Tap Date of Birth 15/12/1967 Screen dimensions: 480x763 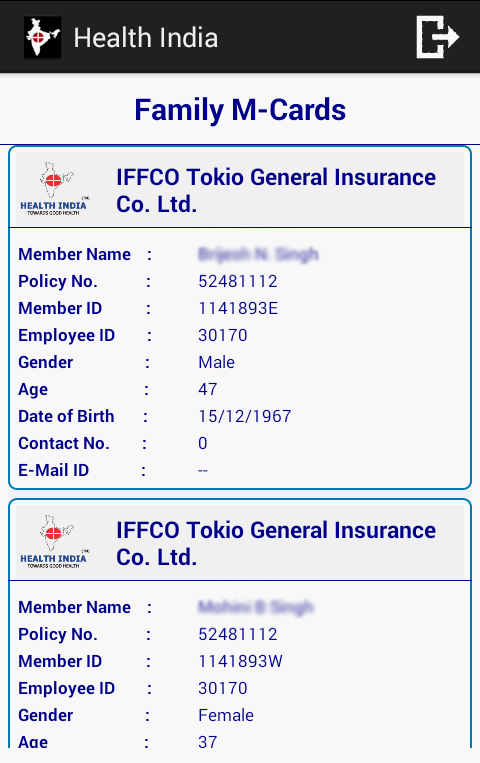[x=245, y=416]
